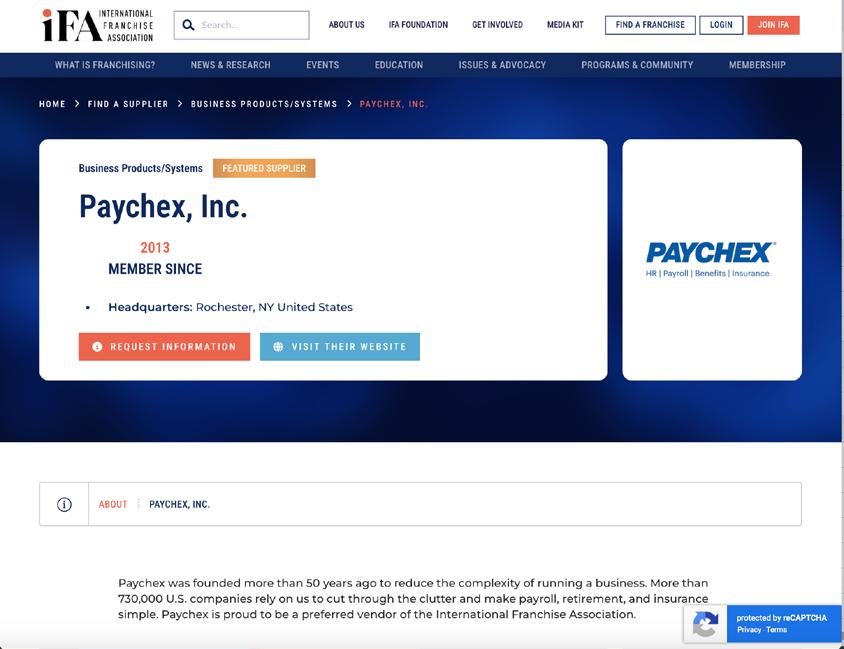
Task: Click the Paychex logo image
Action: point(711,259)
